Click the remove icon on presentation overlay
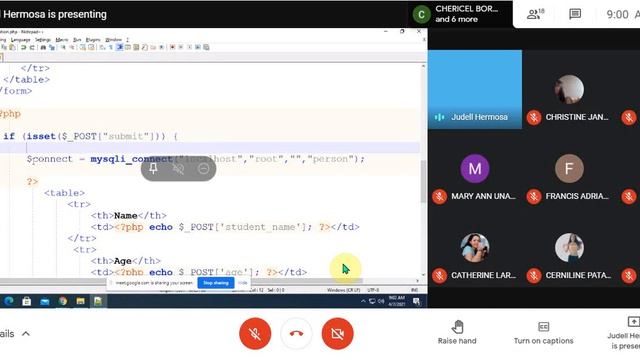 pos(204,169)
